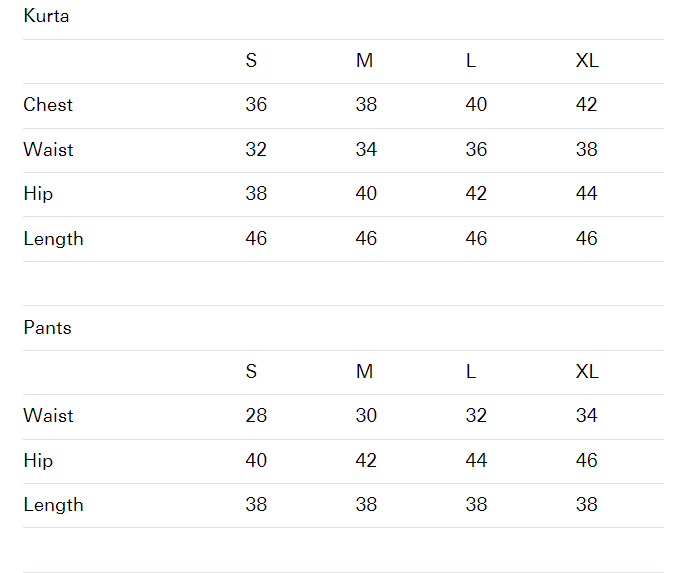Select Kurta chest value for size XL
Viewport: 673px width, 573px height.
[x=587, y=104]
